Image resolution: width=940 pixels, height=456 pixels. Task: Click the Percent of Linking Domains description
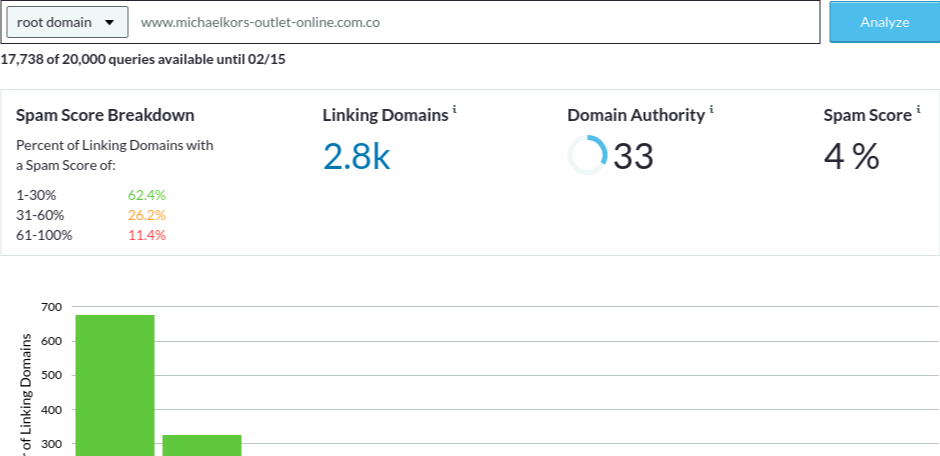coord(115,155)
